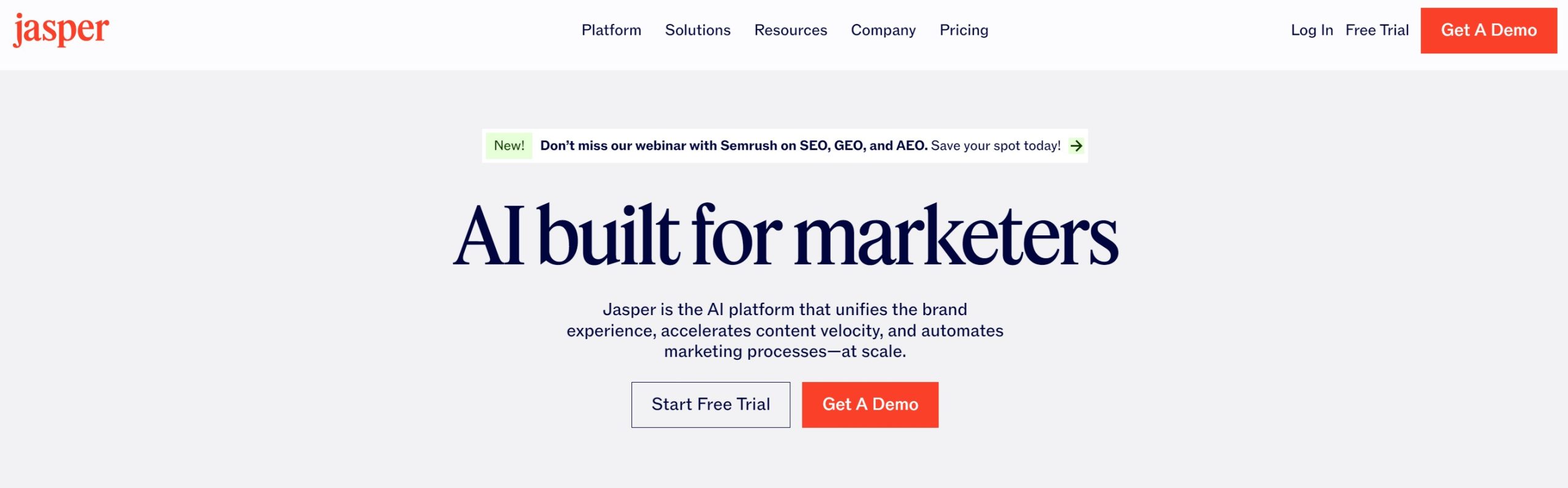Screen dimensions: 1568x488
Task: Click the Log In link
Action: pyautogui.click(x=1312, y=30)
